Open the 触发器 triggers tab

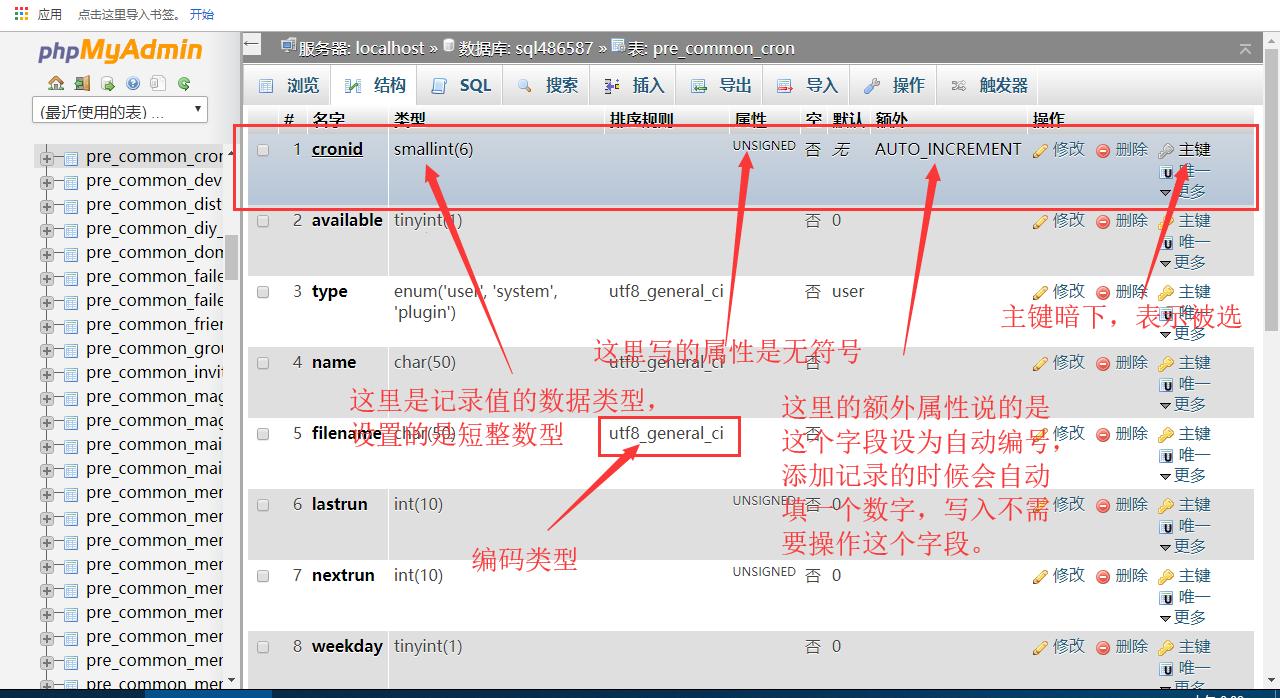pyautogui.click(x=989, y=86)
